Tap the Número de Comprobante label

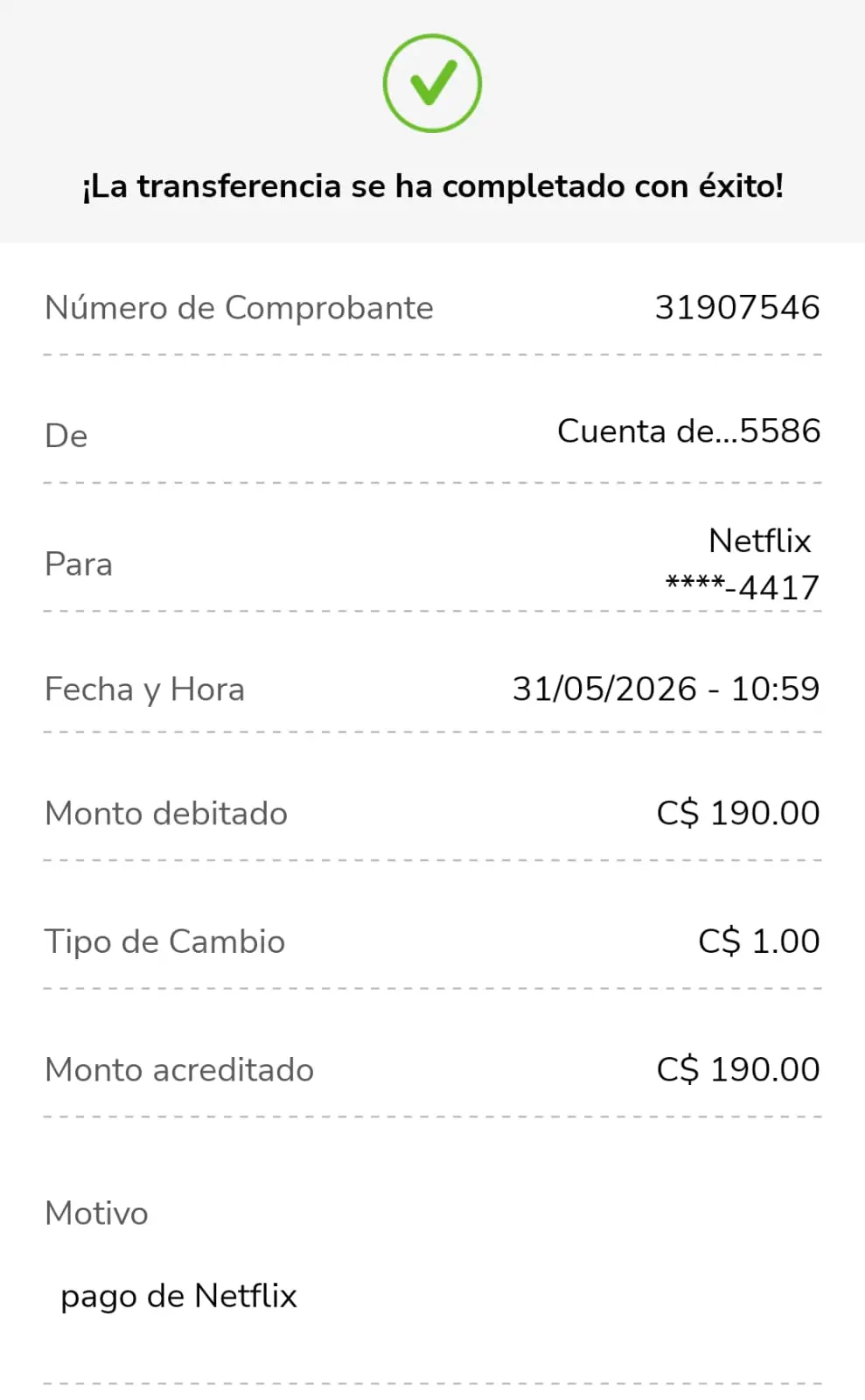[x=239, y=308]
